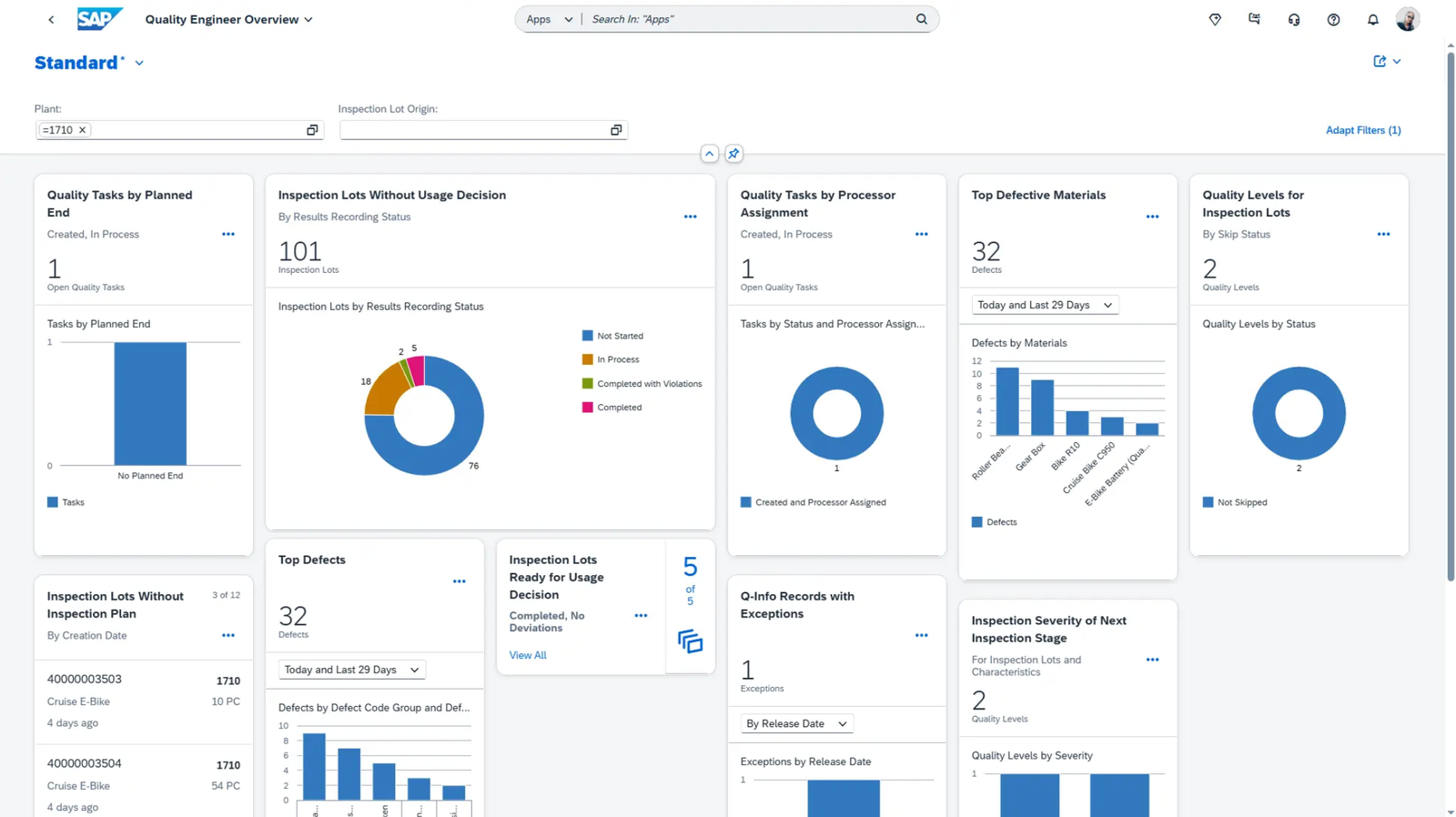Viewport: 1456px width, 817px height.
Task: Click Adapt Filters (1) link
Action: click(1362, 130)
